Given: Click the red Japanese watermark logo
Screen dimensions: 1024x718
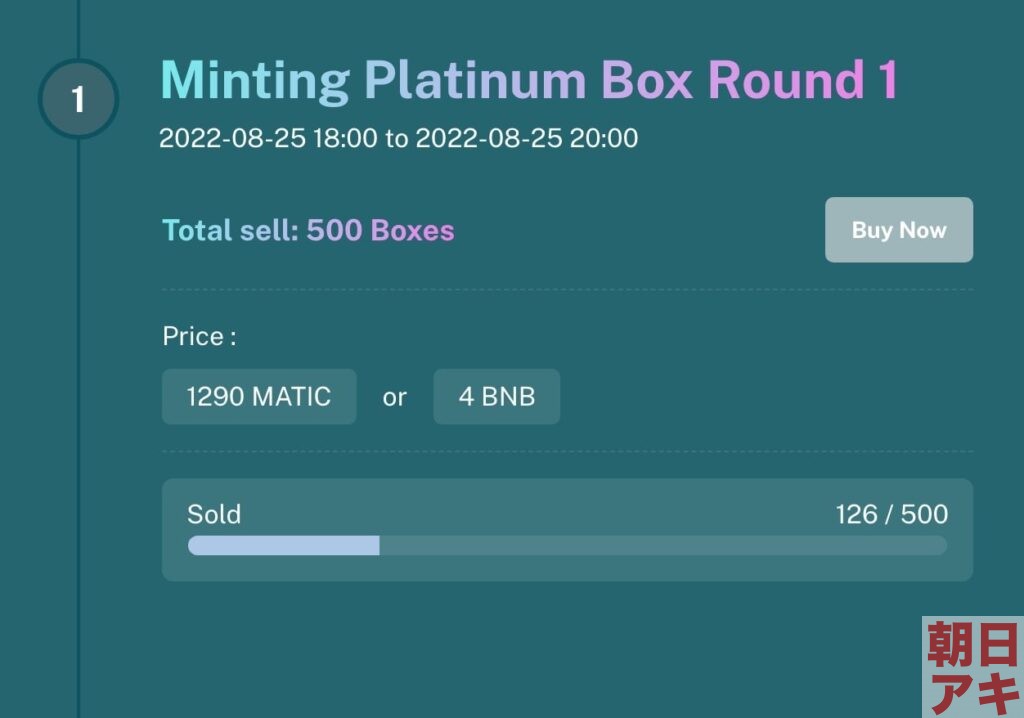Looking at the screenshot, I should tap(973, 667).
